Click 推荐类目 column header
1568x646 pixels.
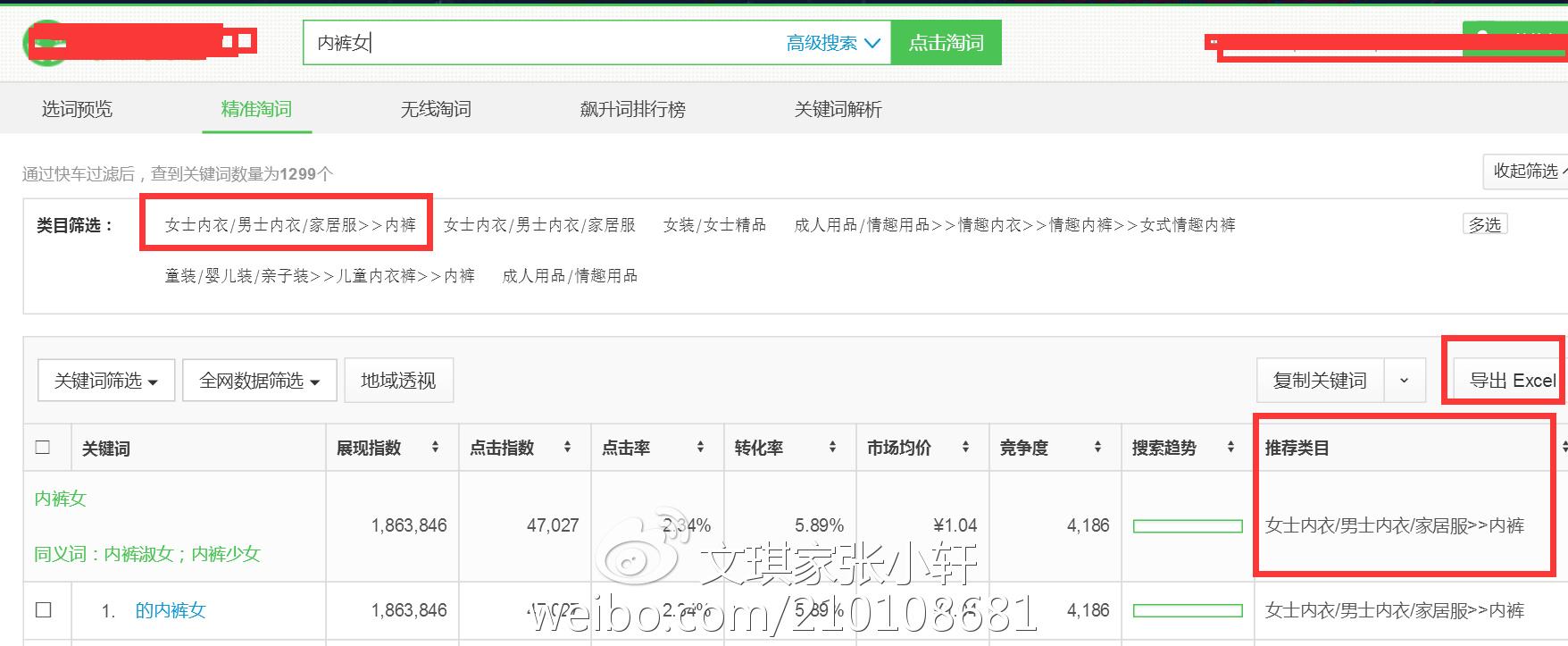tap(1297, 448)
